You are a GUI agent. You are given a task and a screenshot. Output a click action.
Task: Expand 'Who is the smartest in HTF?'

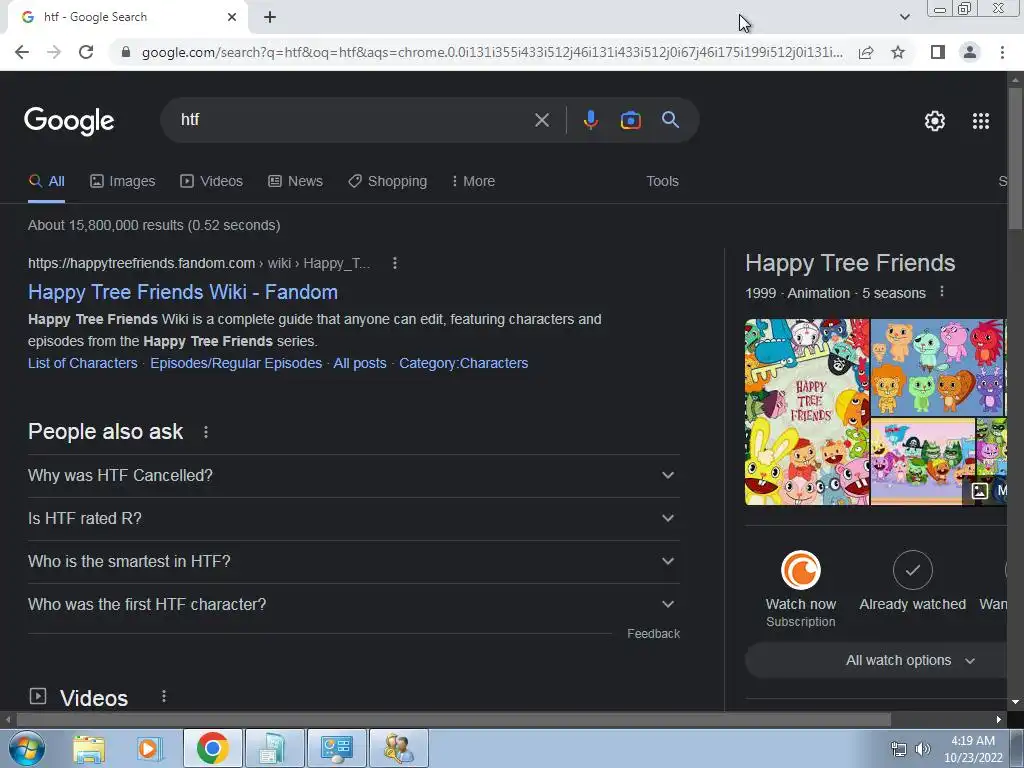pos(354,562)
